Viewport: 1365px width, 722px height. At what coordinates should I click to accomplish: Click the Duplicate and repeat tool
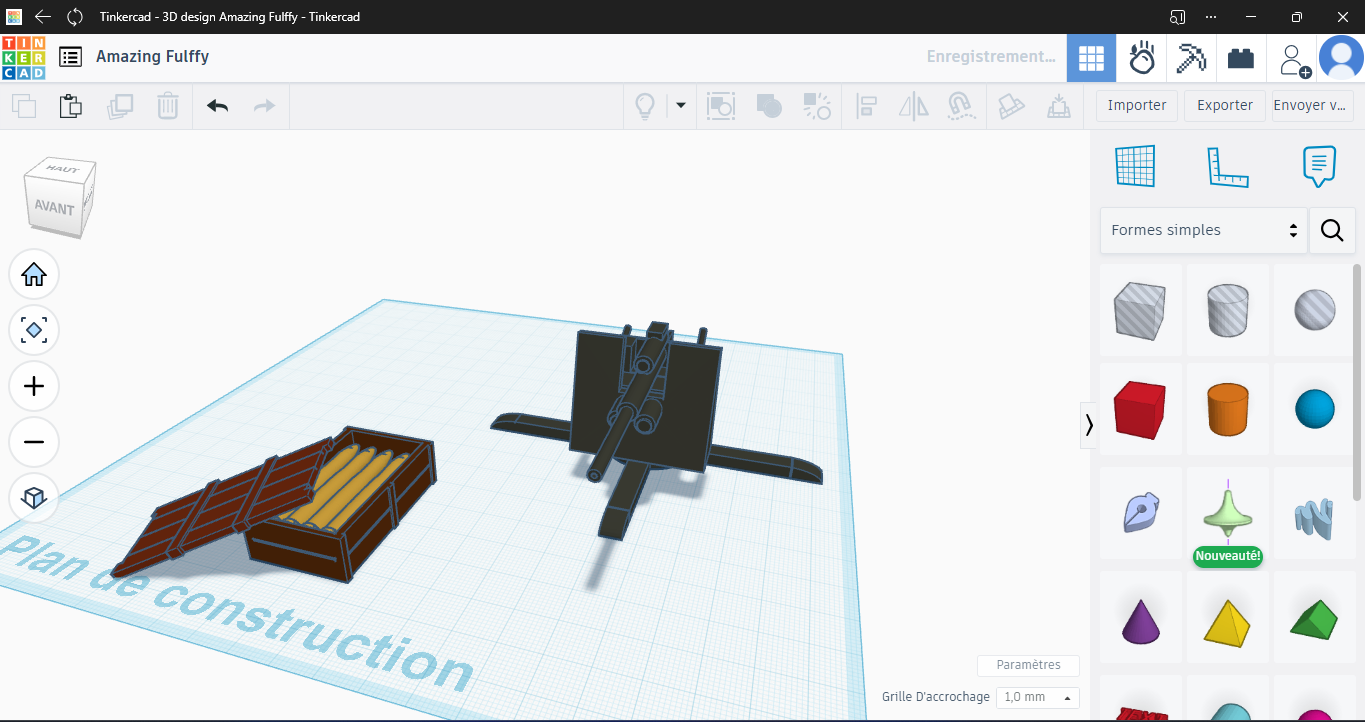tap(120, 105)
